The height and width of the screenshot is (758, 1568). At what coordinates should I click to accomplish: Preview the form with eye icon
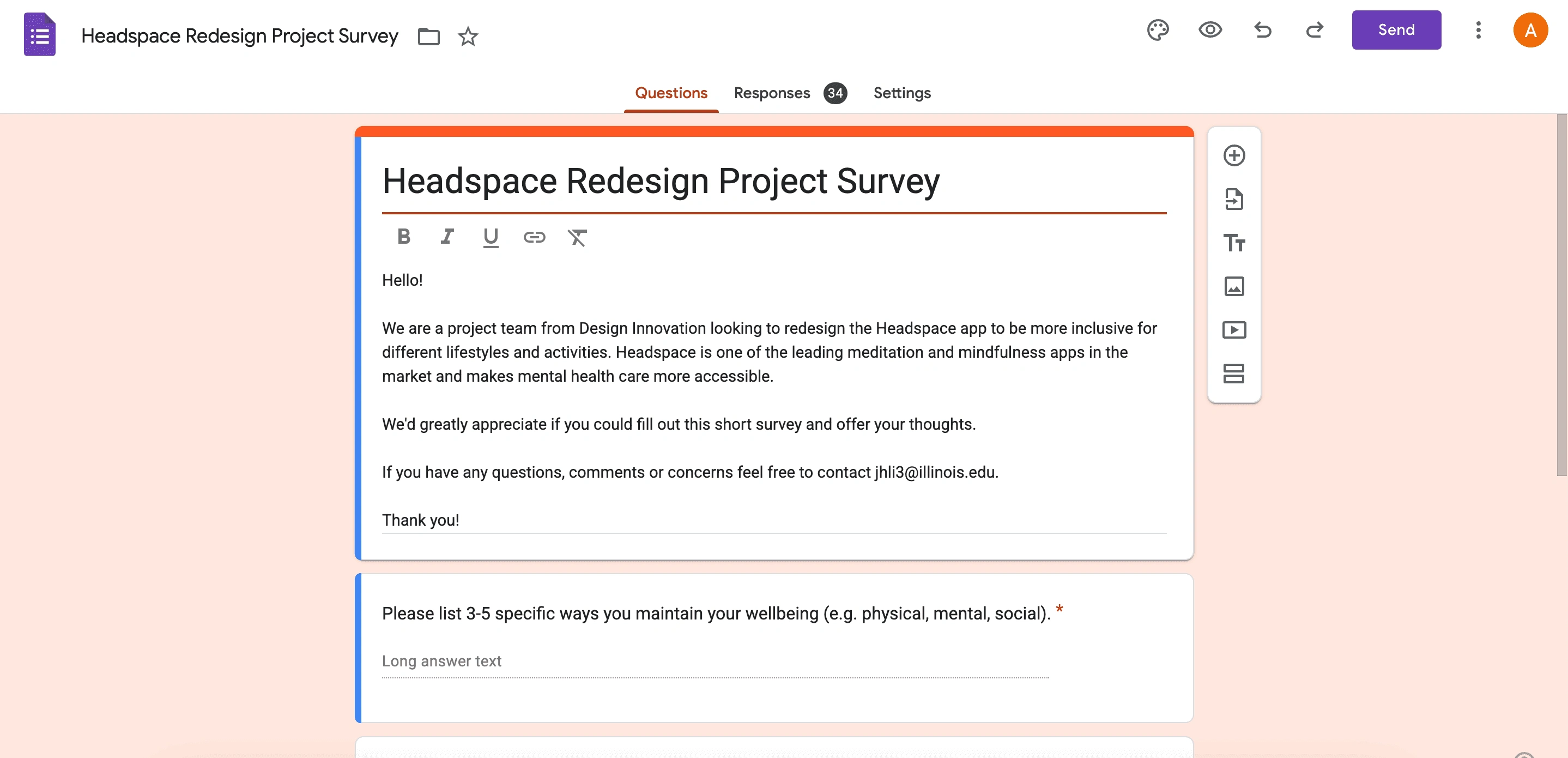coord(1210,30)
